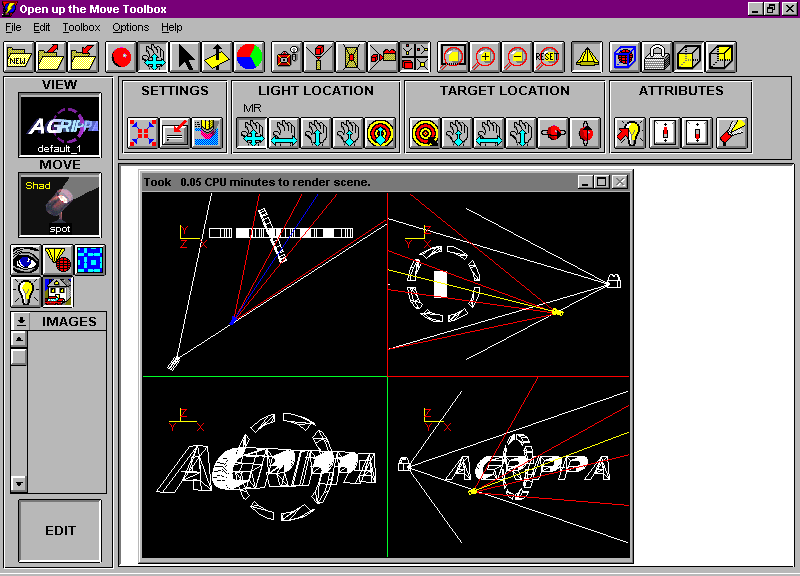
Task: Select the bullseye target location icon
Action: 425,134
